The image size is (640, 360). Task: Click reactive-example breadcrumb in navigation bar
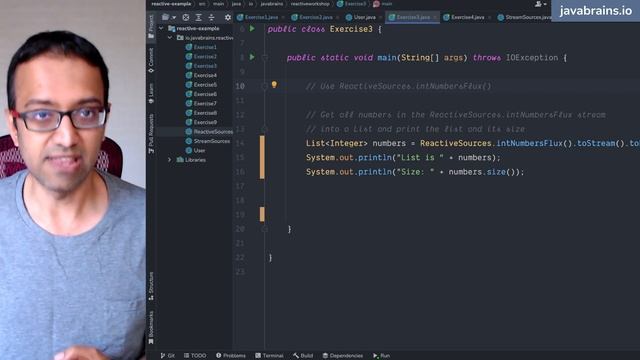tap(171, 4)
